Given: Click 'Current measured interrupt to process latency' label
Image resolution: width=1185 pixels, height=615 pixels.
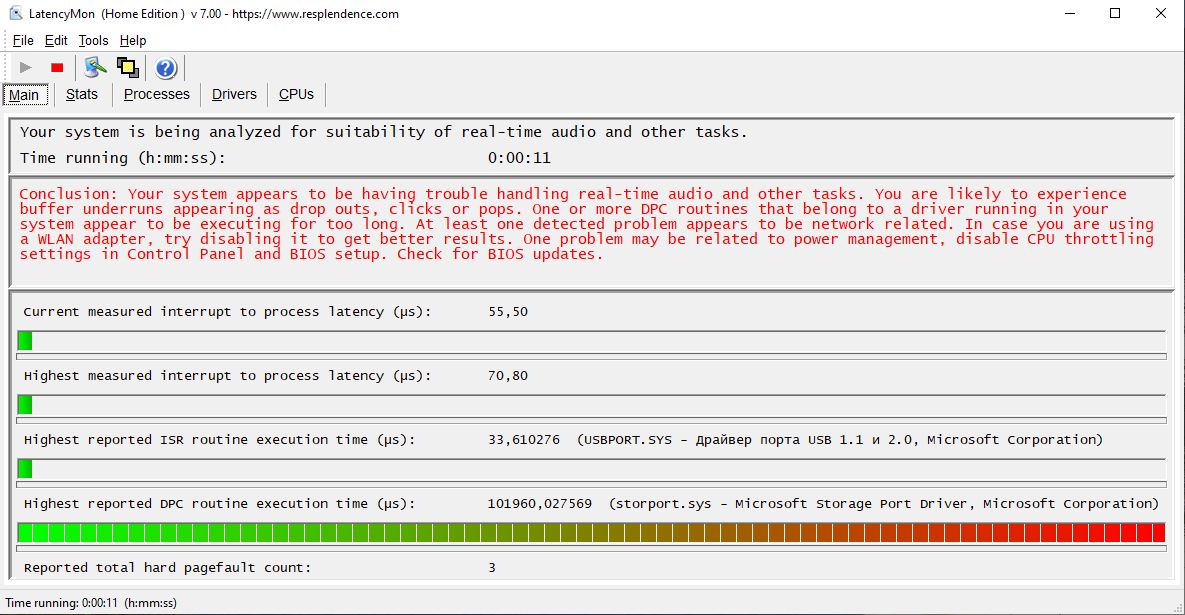Looking at the screenshot, I should pyautogui.click(x=227, y=311).
